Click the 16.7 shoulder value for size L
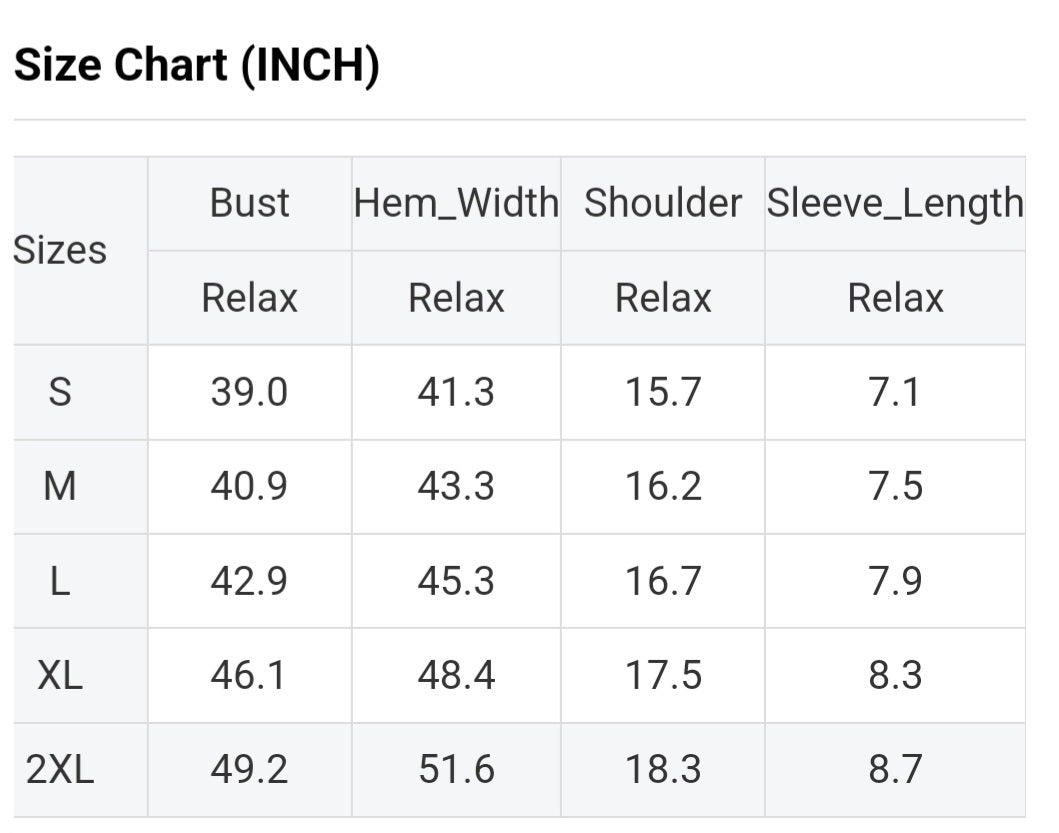Image resolution: width=1059 pixels, height=833 pixels. click(x=663, y=581)
